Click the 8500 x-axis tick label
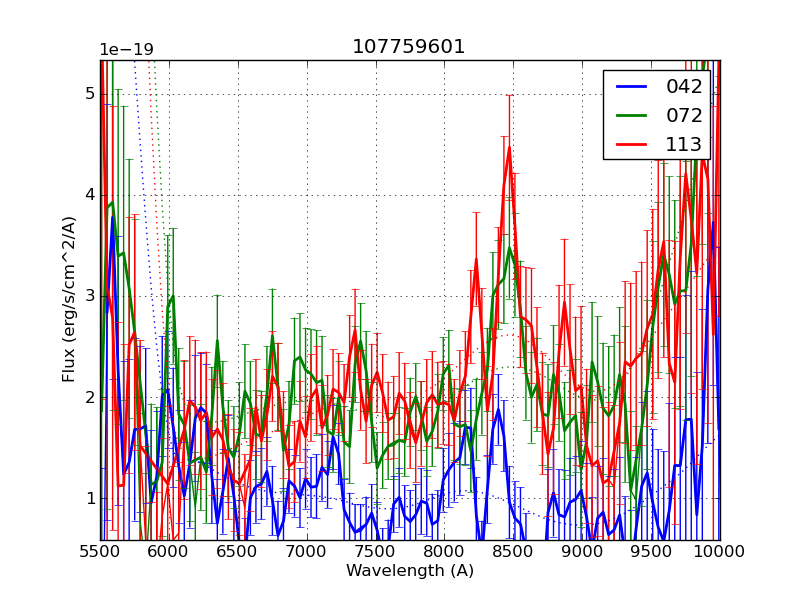The image size is (800, 600). (x=514, y=551)
